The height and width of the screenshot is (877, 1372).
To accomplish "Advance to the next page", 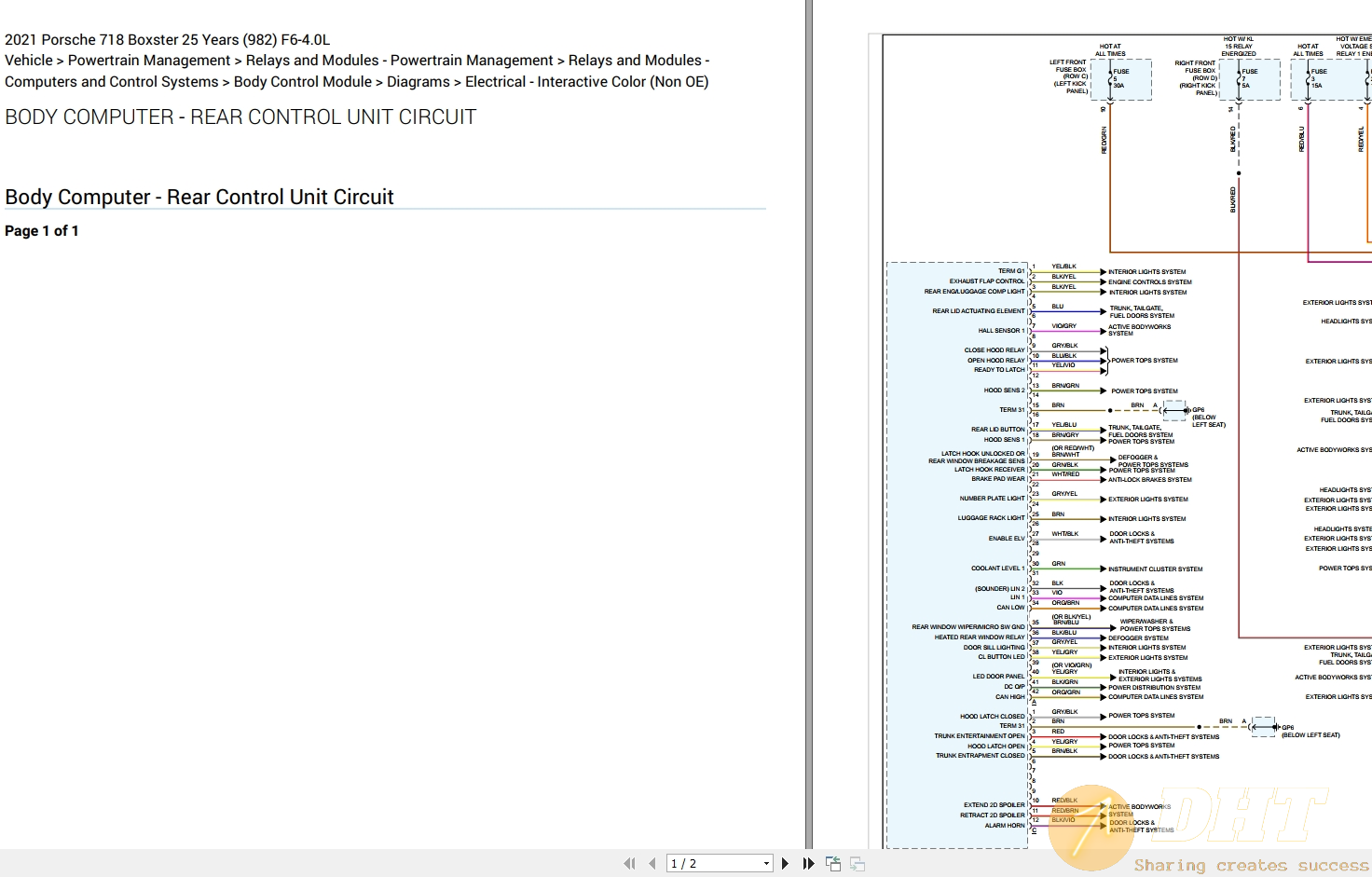I will (785, 864).
